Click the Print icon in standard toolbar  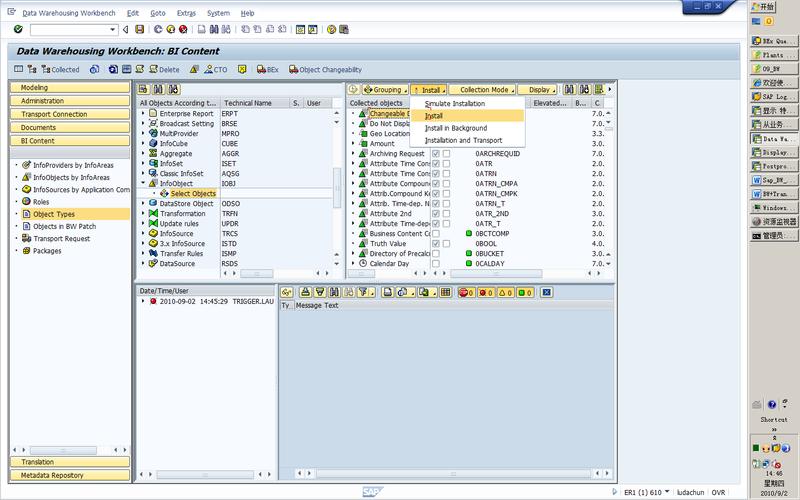[x=202, y=30]
